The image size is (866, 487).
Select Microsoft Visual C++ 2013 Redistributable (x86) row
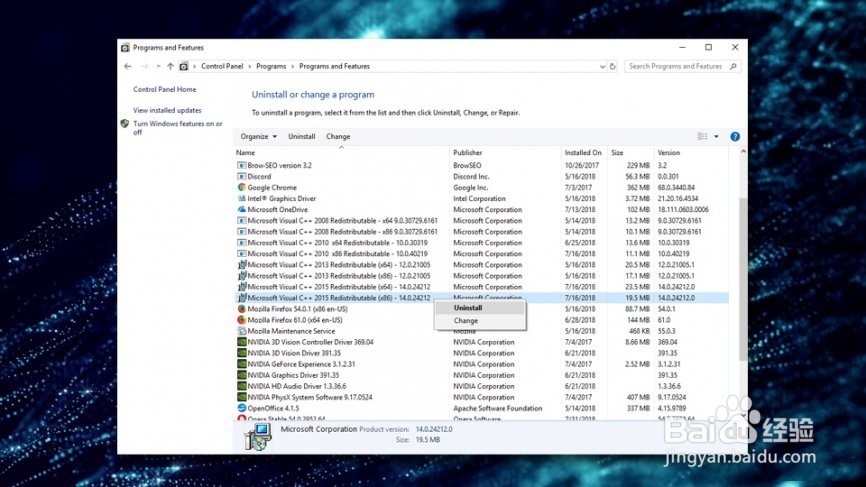click(x=482, y=276)
